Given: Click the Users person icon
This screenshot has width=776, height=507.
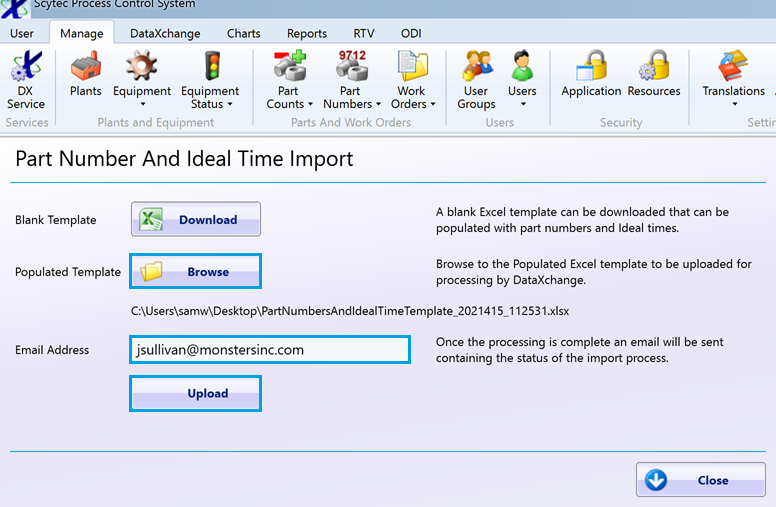Looking at the screenshot, I should (522, 66).
